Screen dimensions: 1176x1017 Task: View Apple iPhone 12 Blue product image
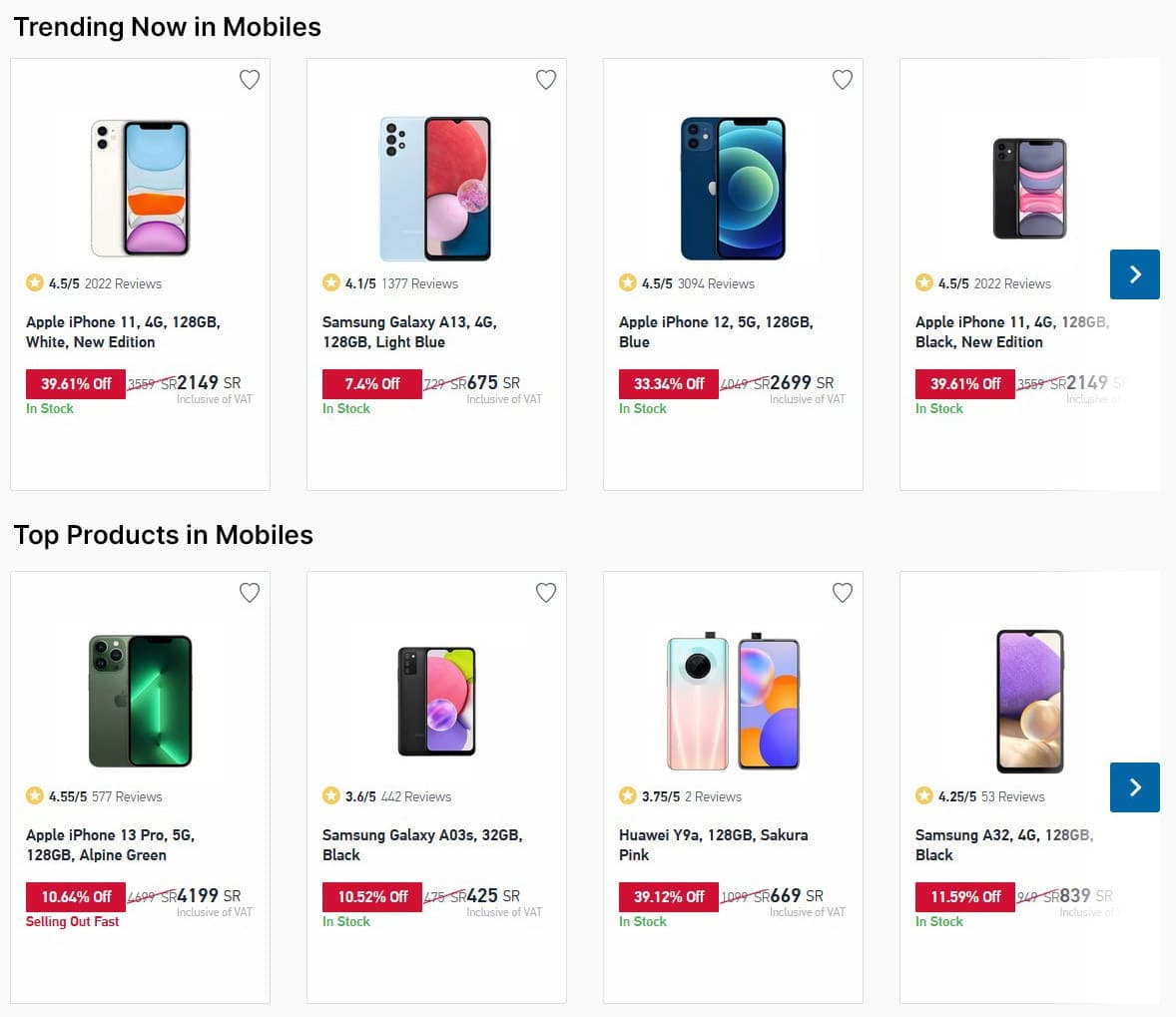coord(733,189)
